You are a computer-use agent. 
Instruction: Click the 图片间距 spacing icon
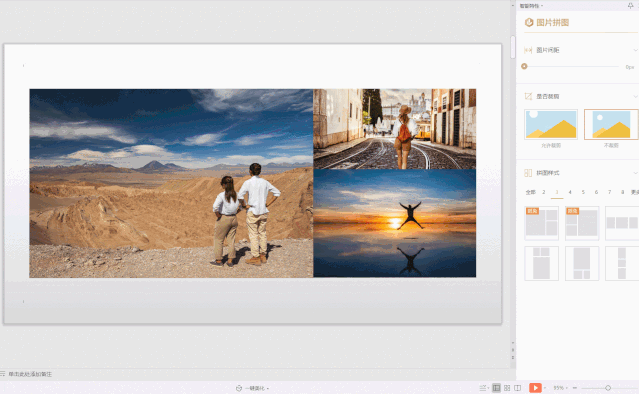point(528,50)
